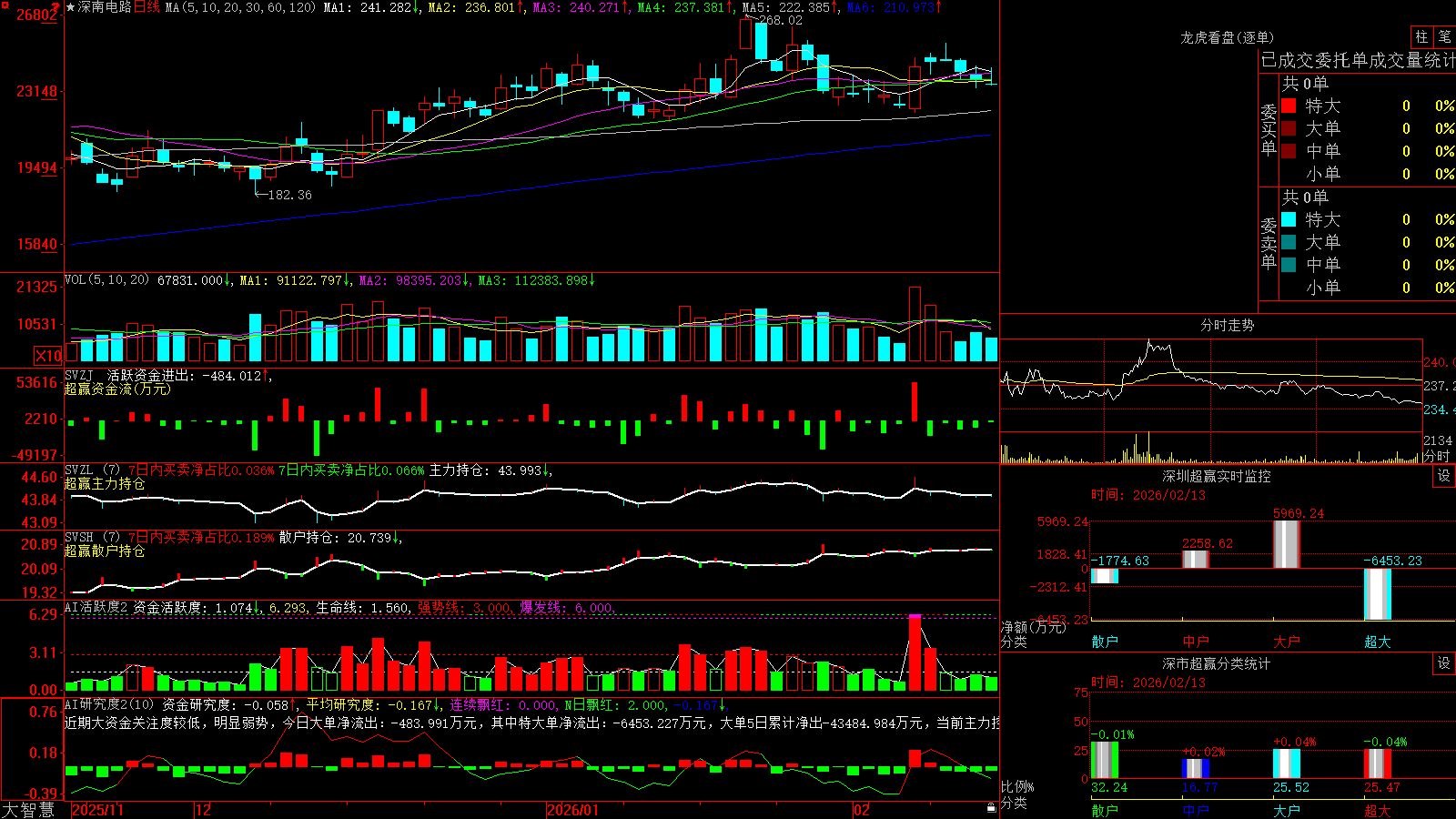Click the SVZL (7) indicator name
The width and height of the screenshot is (1456, 819).
[x=93, y=470]
